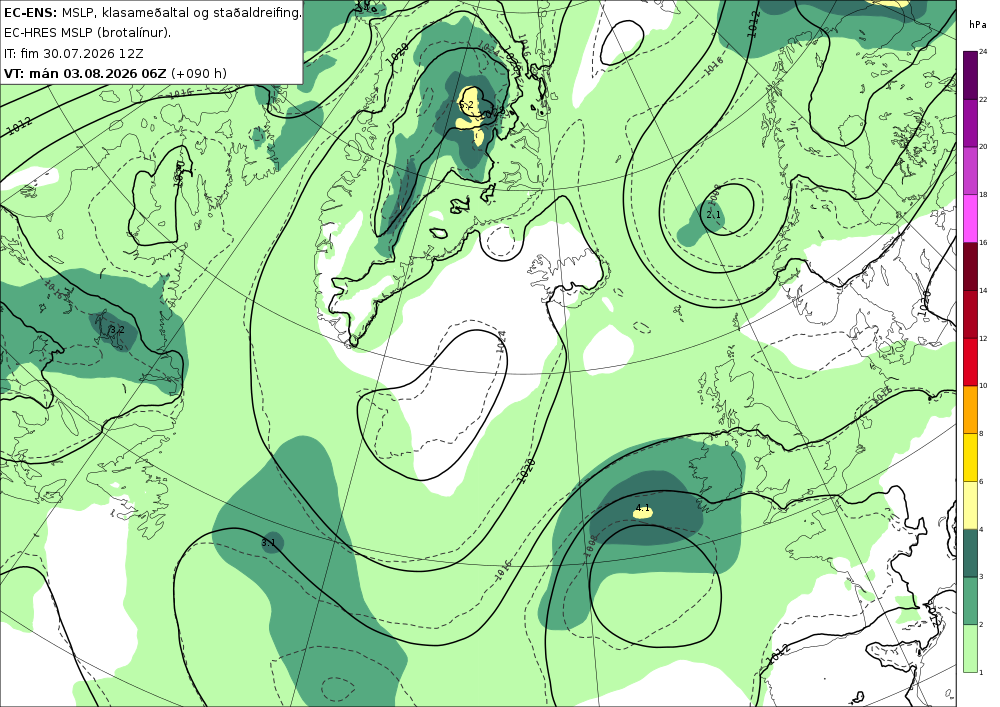Click the dark teal 3–4 hPa legend swatch
Screen dimensions: 1000x707
tap(971, 553)
